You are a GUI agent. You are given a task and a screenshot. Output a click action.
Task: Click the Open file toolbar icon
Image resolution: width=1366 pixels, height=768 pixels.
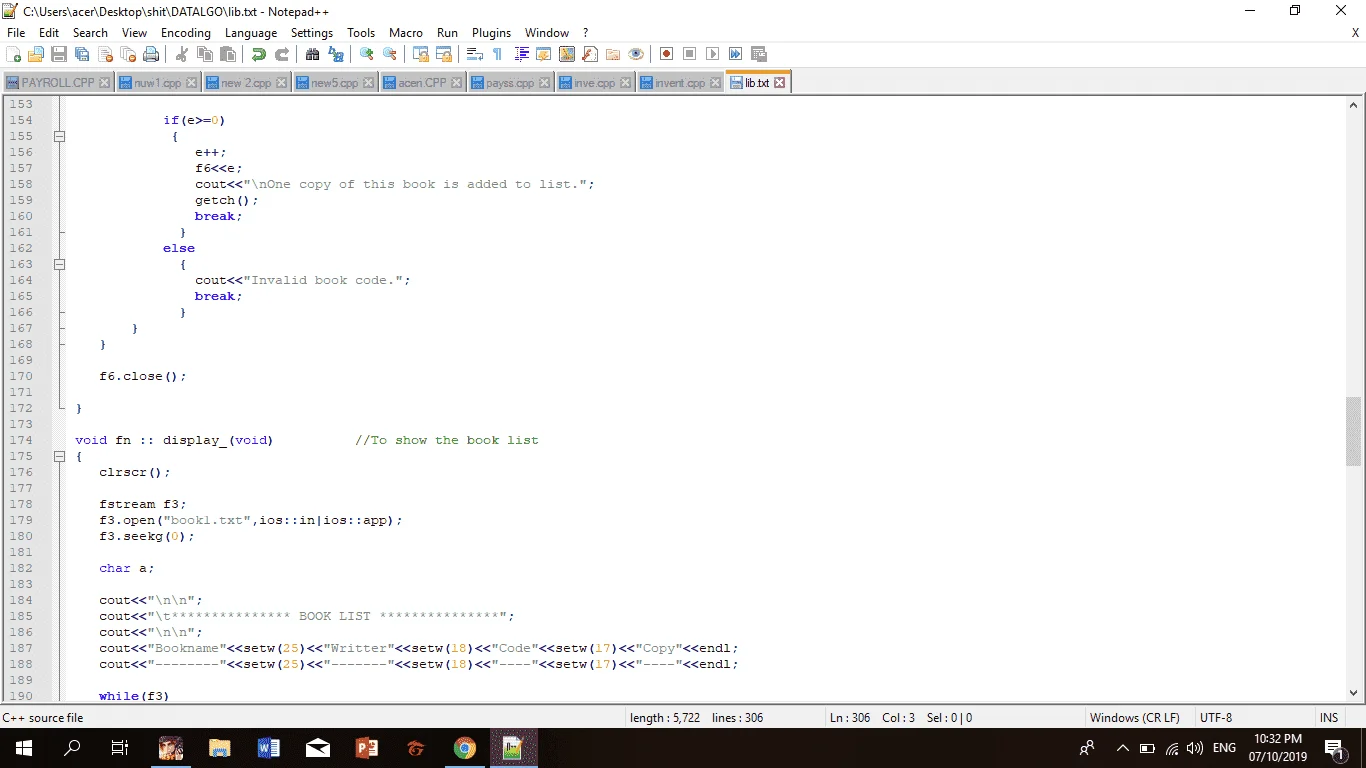coord(37,54)
